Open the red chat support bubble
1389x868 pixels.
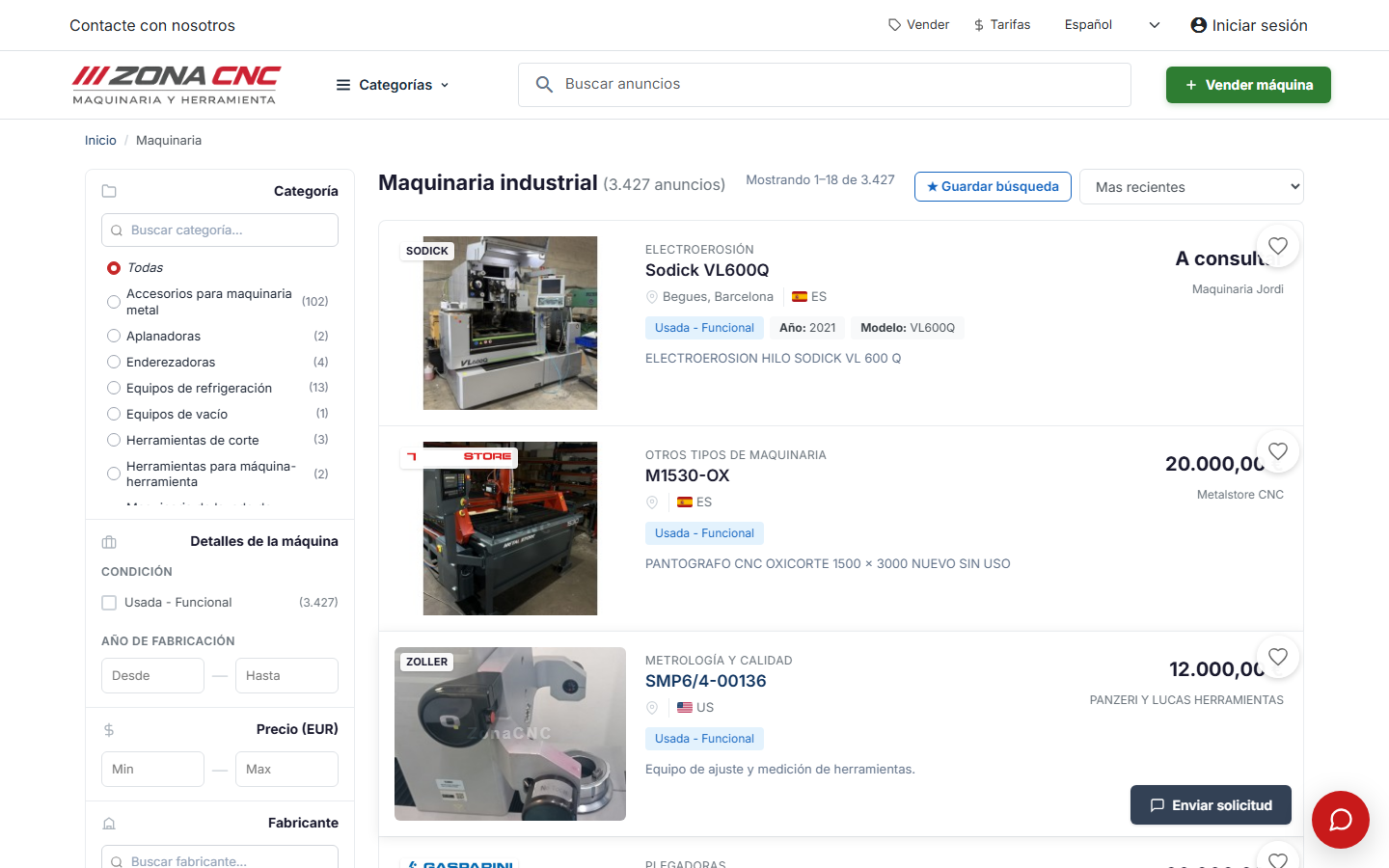(x=1341, y=820)
